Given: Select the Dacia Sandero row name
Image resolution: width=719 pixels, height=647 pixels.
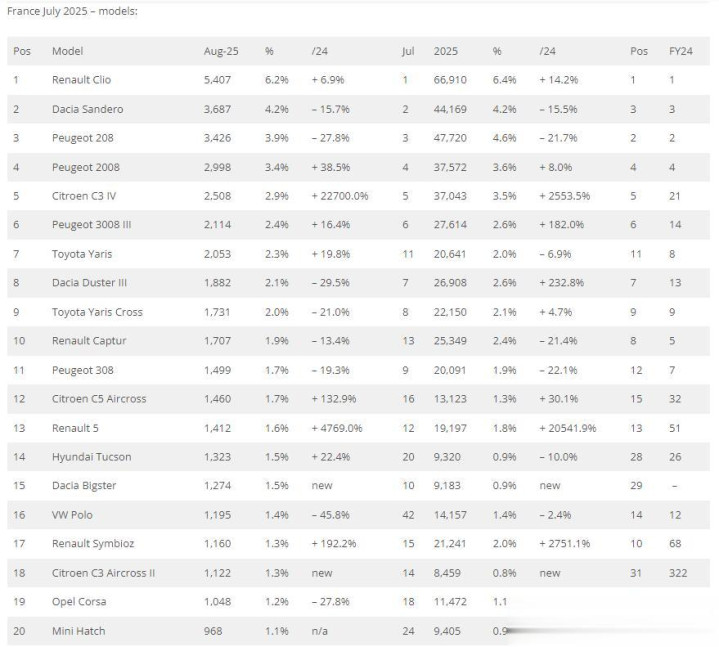Looking at the screenshot, I should tap(88, 109).
